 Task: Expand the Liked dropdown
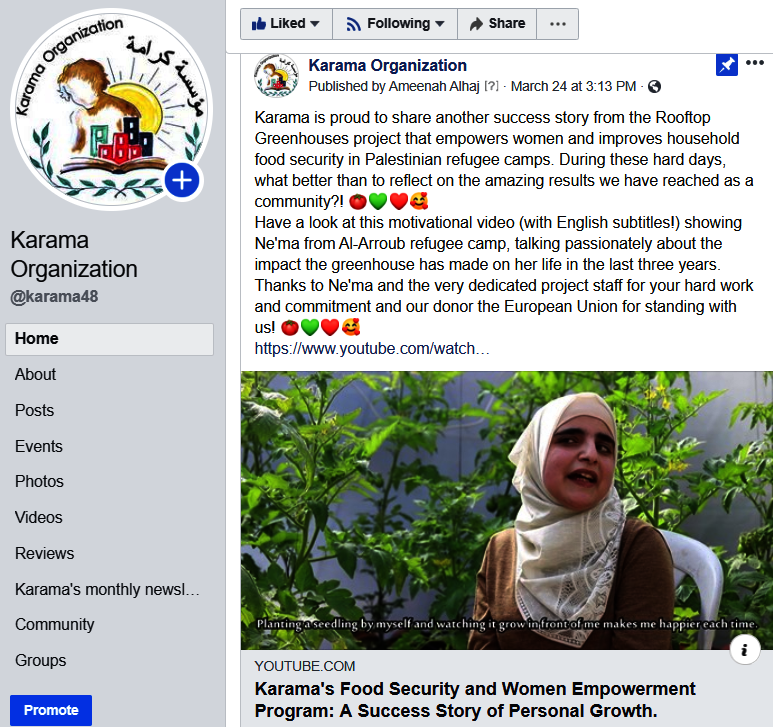(286, 24)
